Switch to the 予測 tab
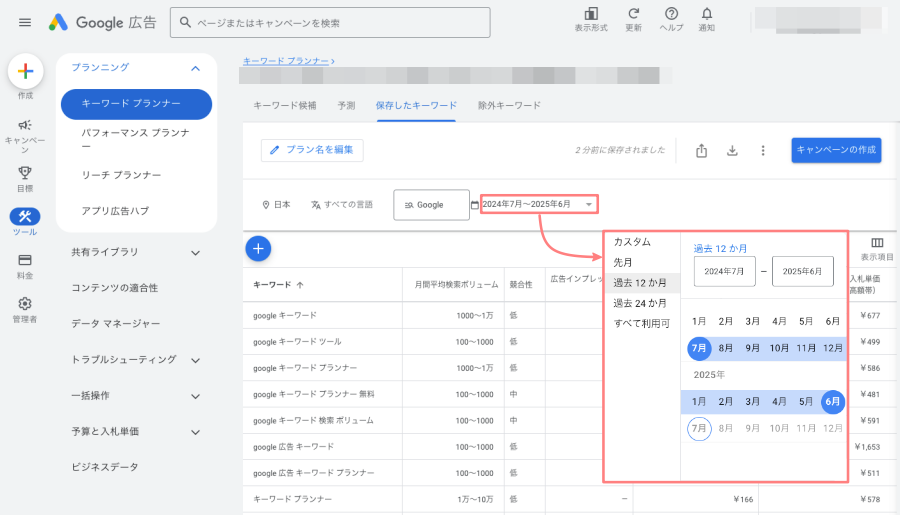The height and width of the screenshot is (515, 900). point(346,106)
